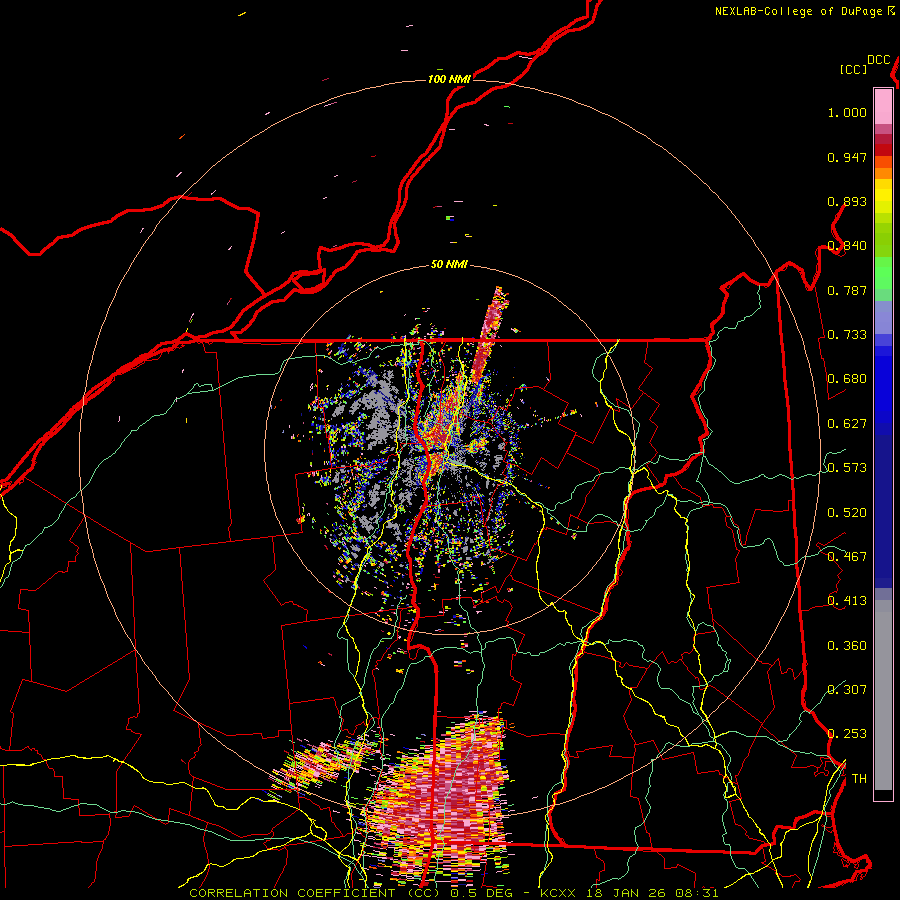Pick the yellow segment of the color bar

[883, 197]
